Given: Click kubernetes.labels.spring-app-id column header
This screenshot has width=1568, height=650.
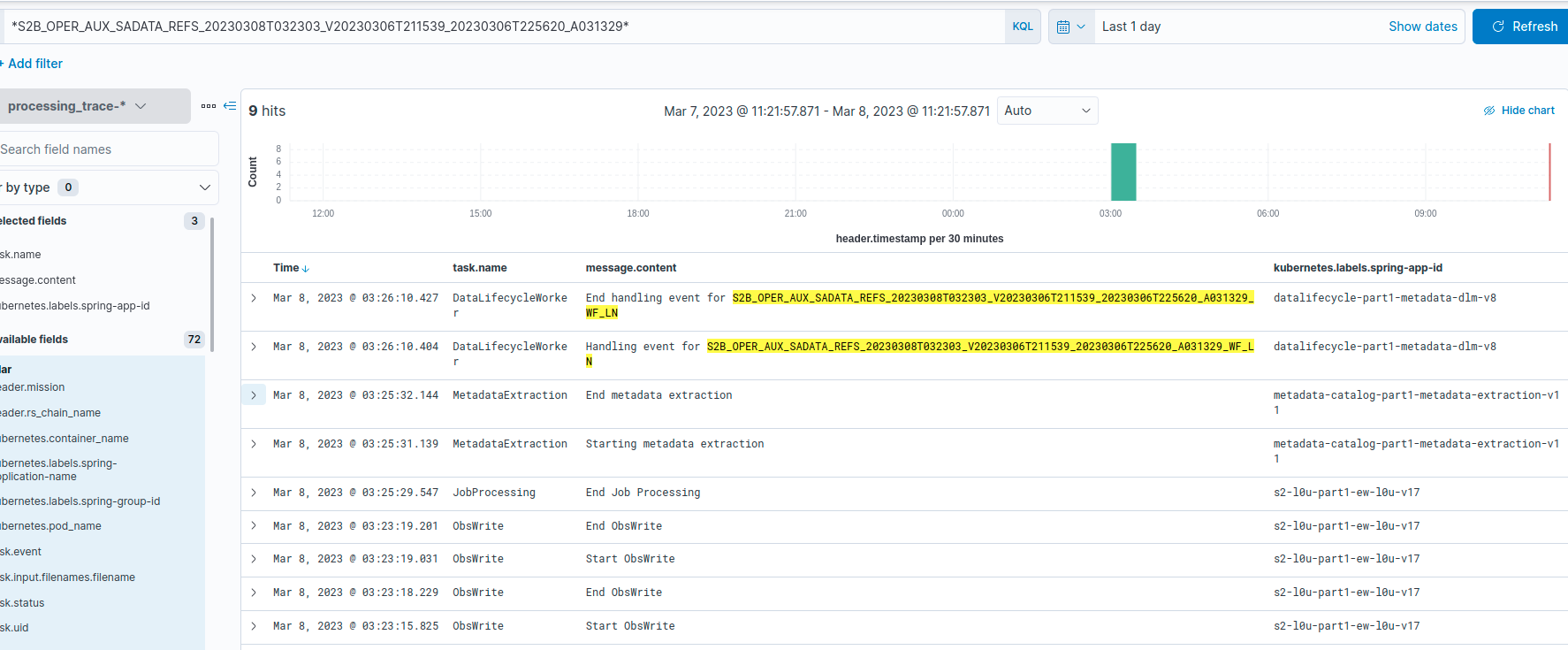Looking at the screenshot, I should pyautogui.click(x=1358, y=268).
